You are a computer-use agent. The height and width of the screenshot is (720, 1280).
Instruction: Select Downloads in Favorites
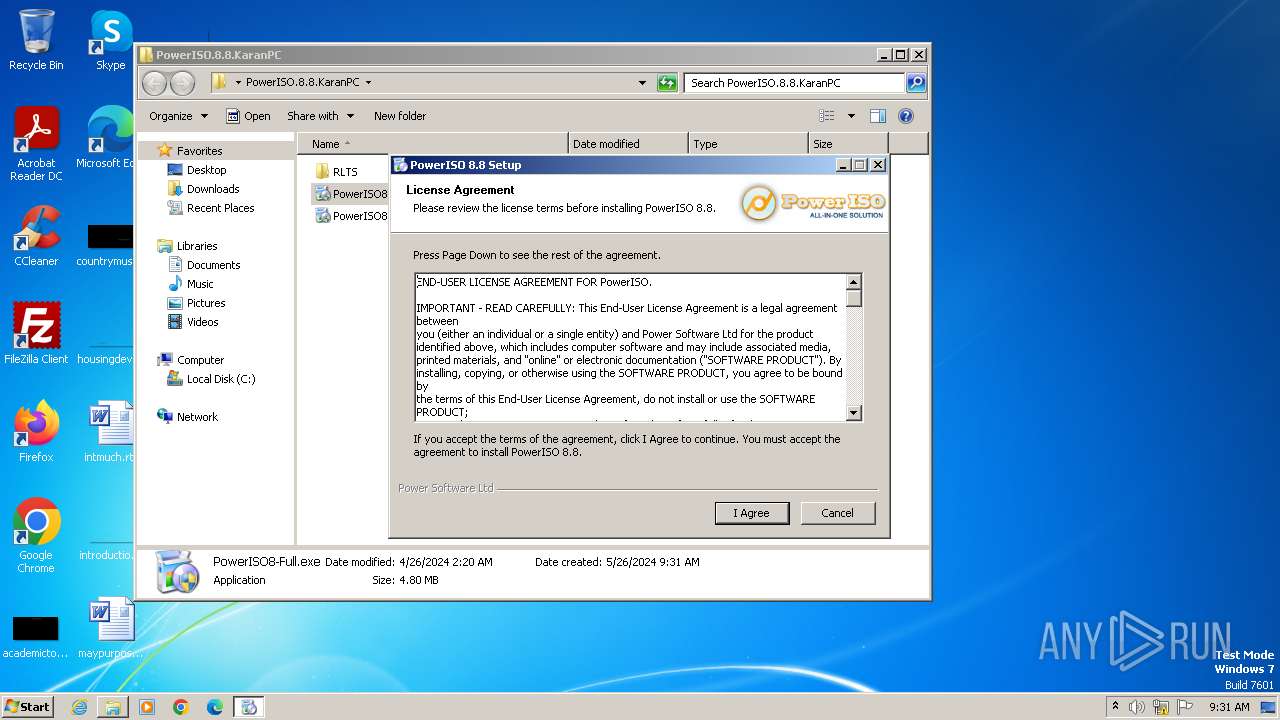[x=203, y=189]
